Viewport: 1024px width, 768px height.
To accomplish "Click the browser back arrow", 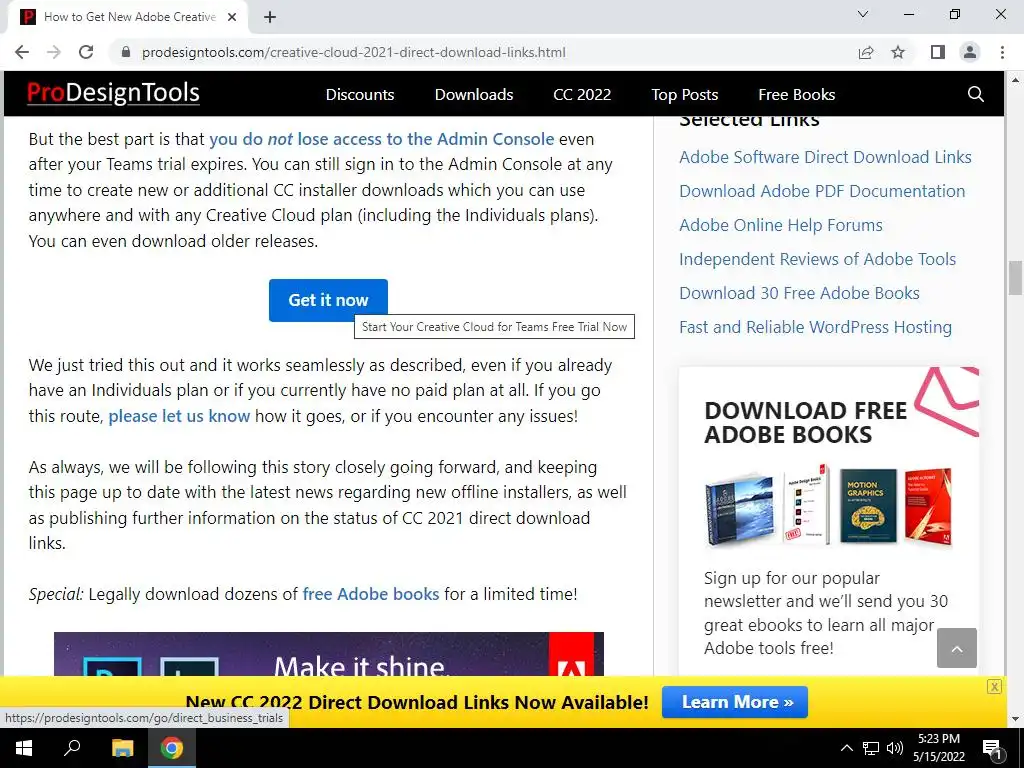I will click(22, 52).
